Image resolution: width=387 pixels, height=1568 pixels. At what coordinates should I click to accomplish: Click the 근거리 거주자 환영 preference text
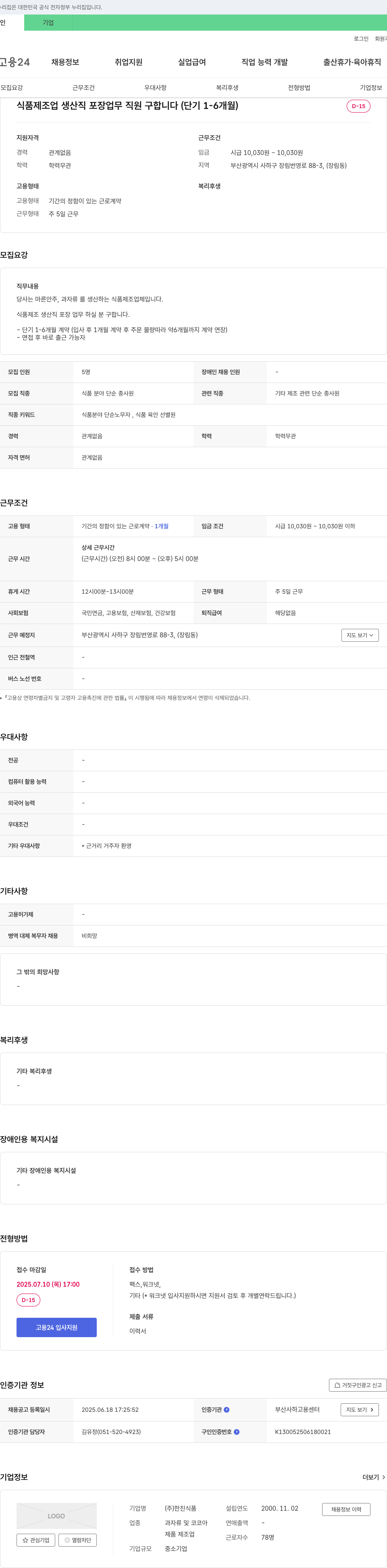pos(106,846)
